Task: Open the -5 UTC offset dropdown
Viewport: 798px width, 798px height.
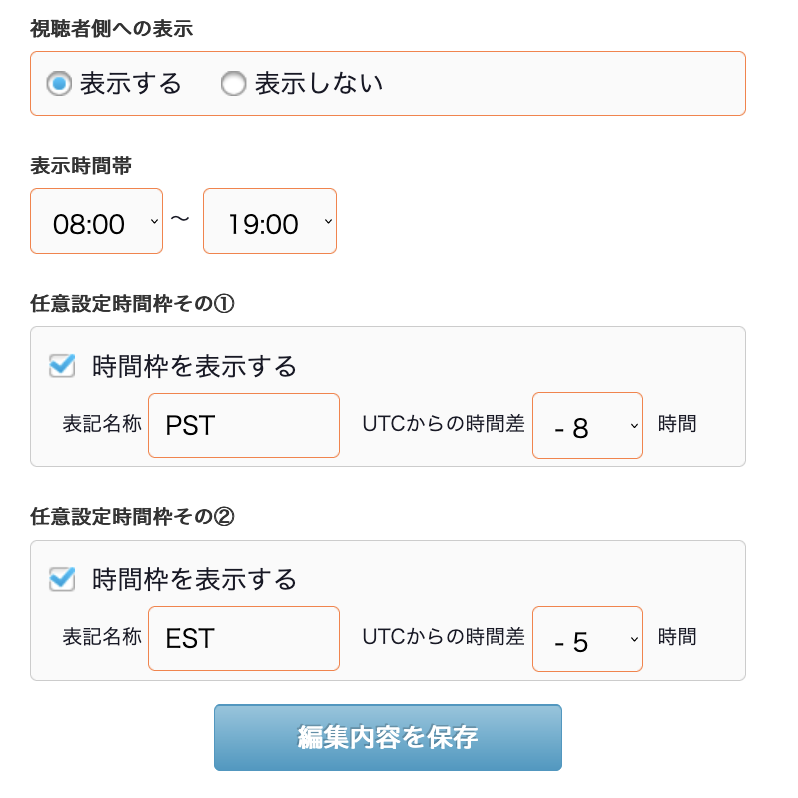Action: pos(587,639)
